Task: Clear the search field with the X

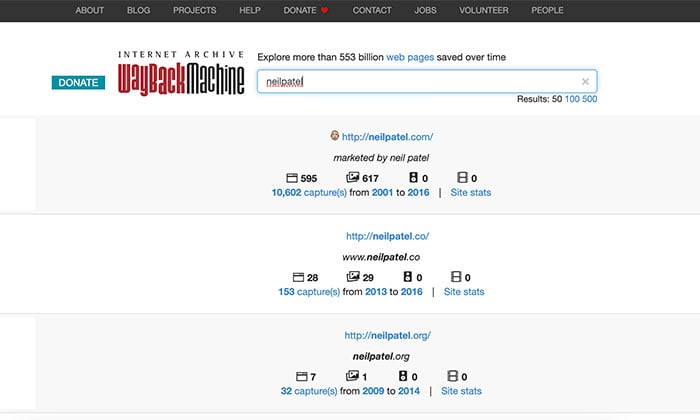Action: coord(585,81)
